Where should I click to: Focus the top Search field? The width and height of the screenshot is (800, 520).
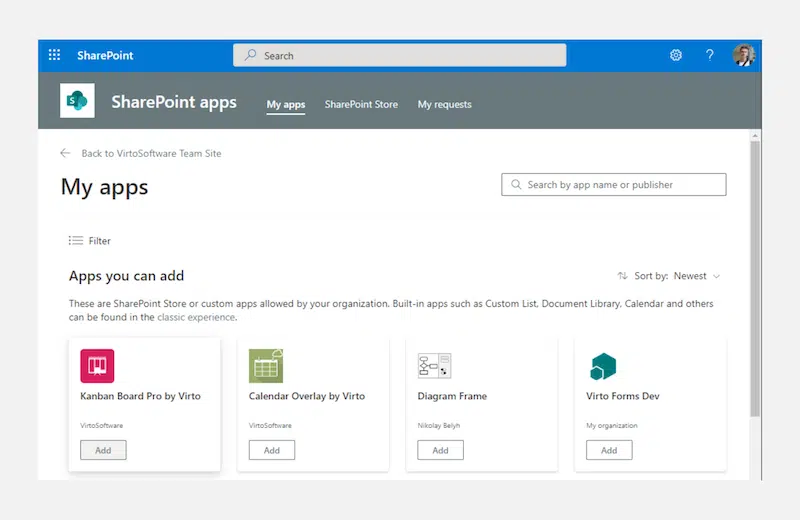click(x=399, y=55)
